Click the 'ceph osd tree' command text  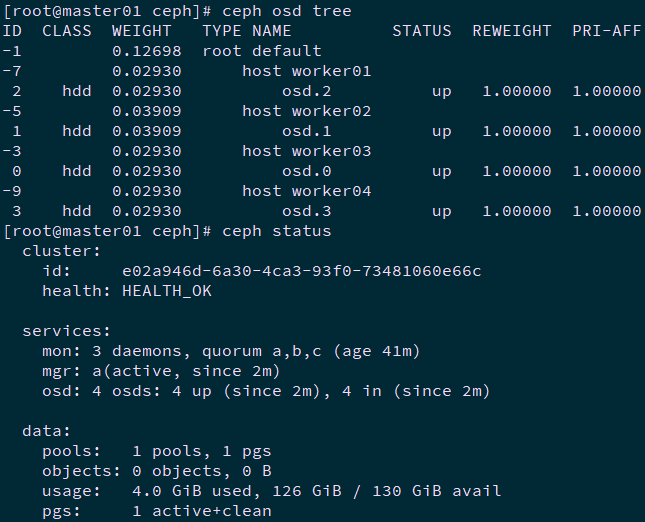pyautogui.click(x=286, y=11)
